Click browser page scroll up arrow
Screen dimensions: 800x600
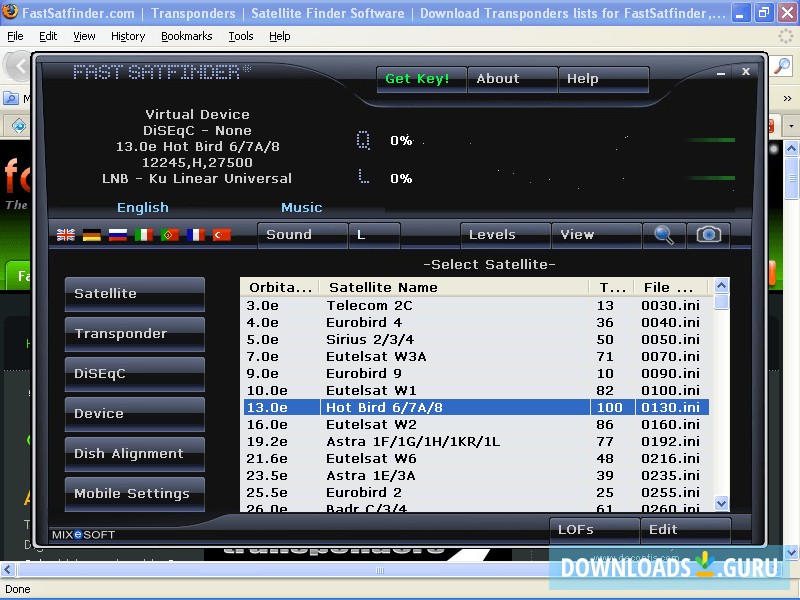click(791, 148)
